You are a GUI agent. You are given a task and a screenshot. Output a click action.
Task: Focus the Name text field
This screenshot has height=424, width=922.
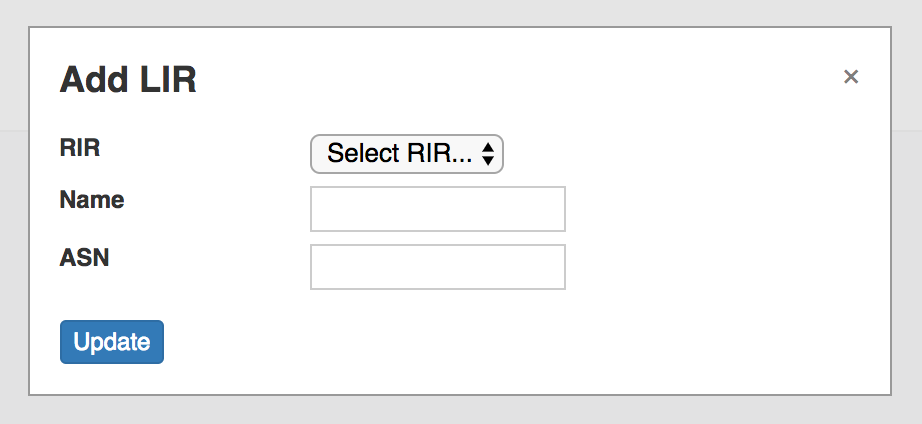(438, 209)
